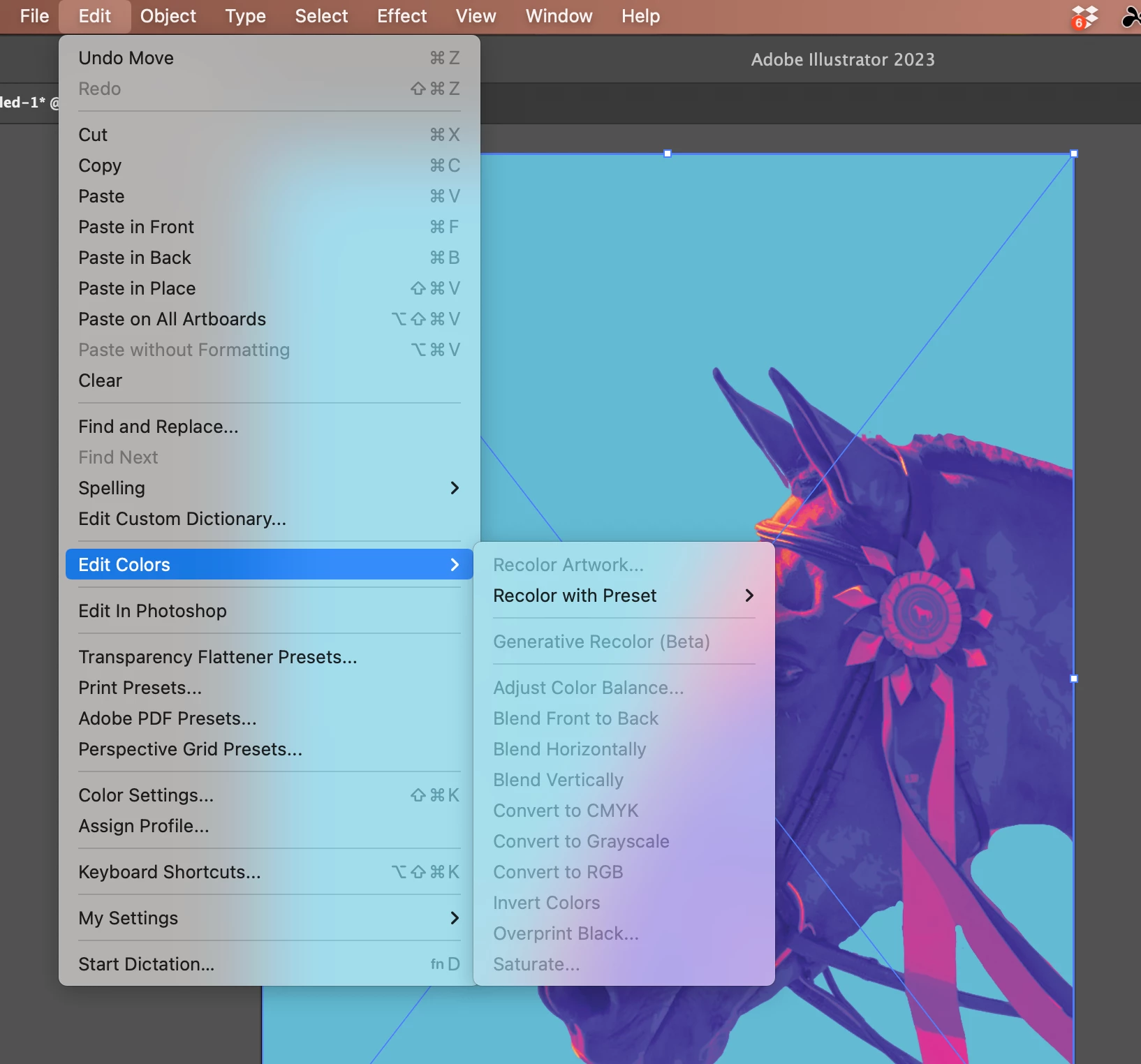Choose Copy from Edit menu
This screenshot has height=1064, width=1141.
[x=269, y=165]
